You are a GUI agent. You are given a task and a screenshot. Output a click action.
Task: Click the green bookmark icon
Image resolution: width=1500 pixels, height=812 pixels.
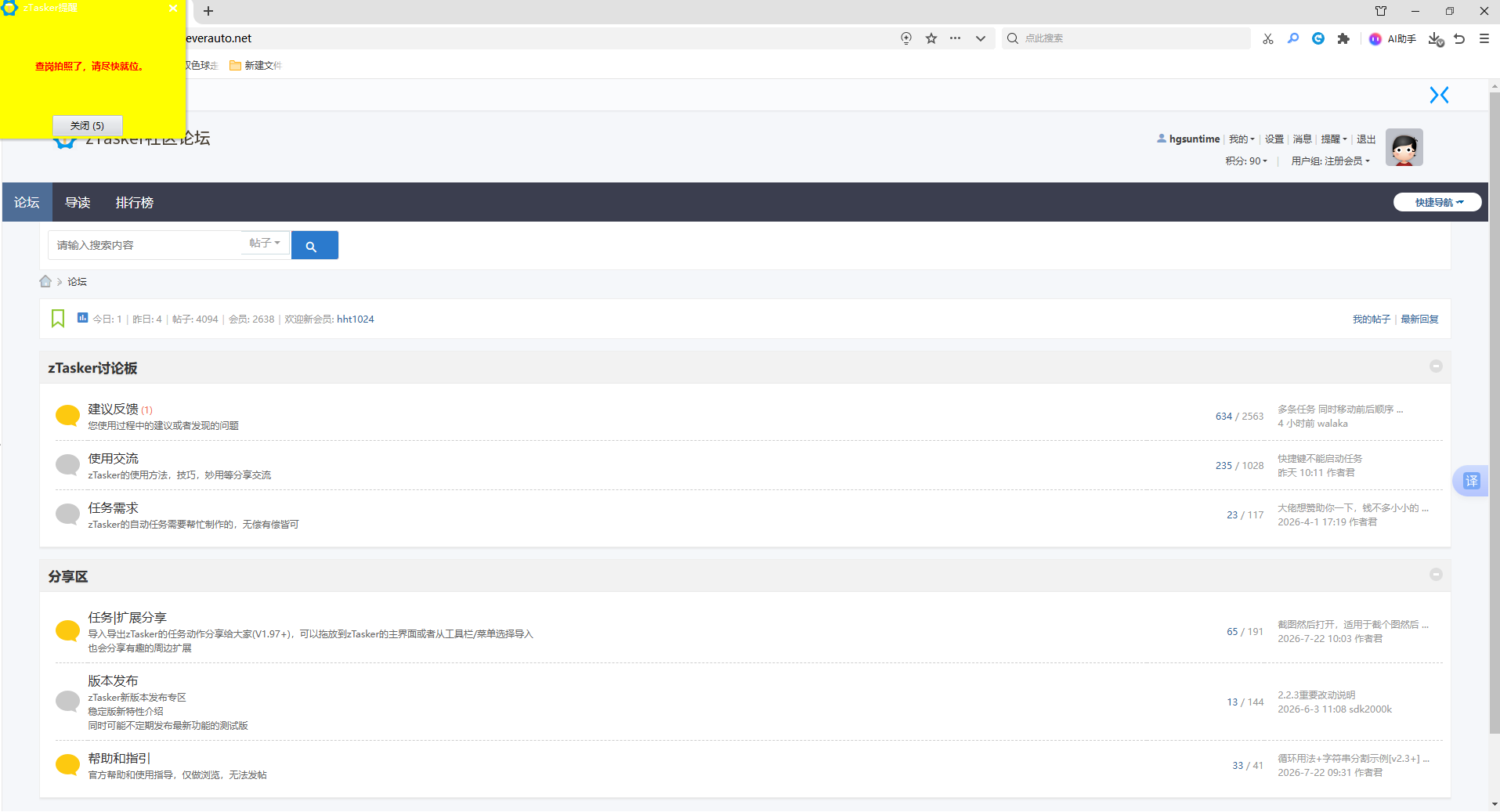point(58,319)
